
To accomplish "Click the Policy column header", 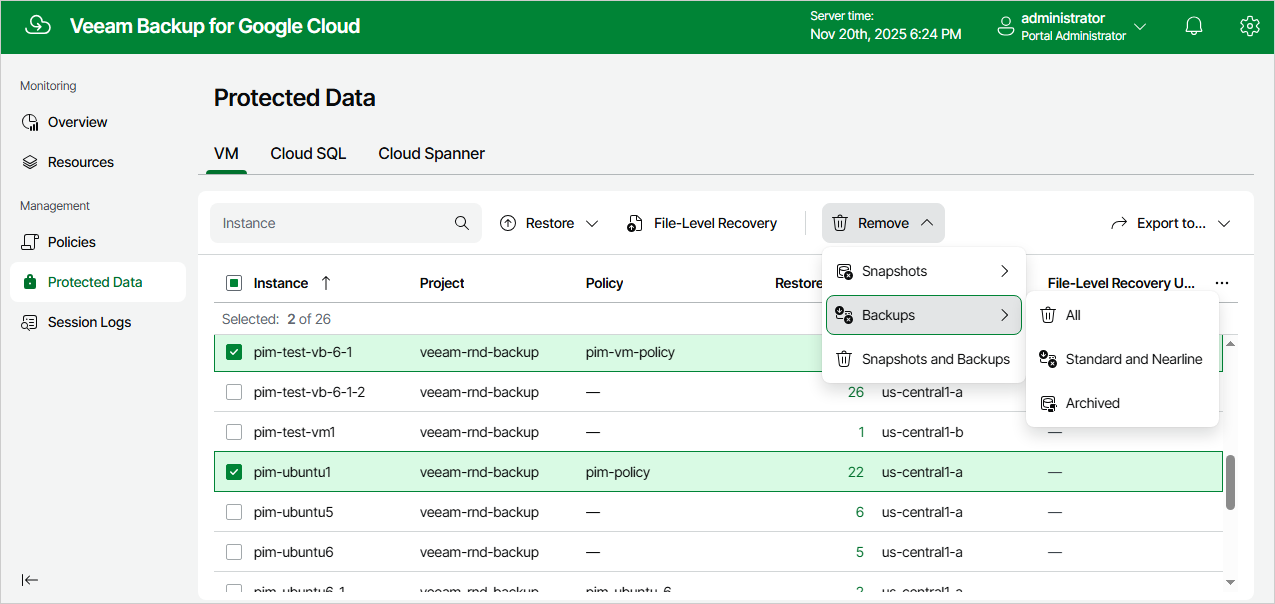I will [605, 283].
